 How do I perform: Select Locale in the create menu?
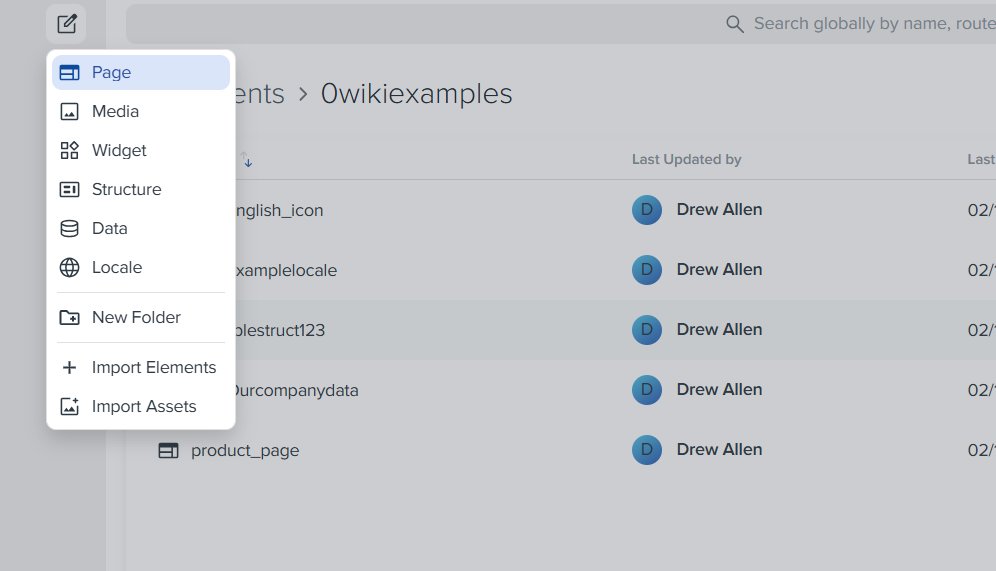(x=141, y=267)
